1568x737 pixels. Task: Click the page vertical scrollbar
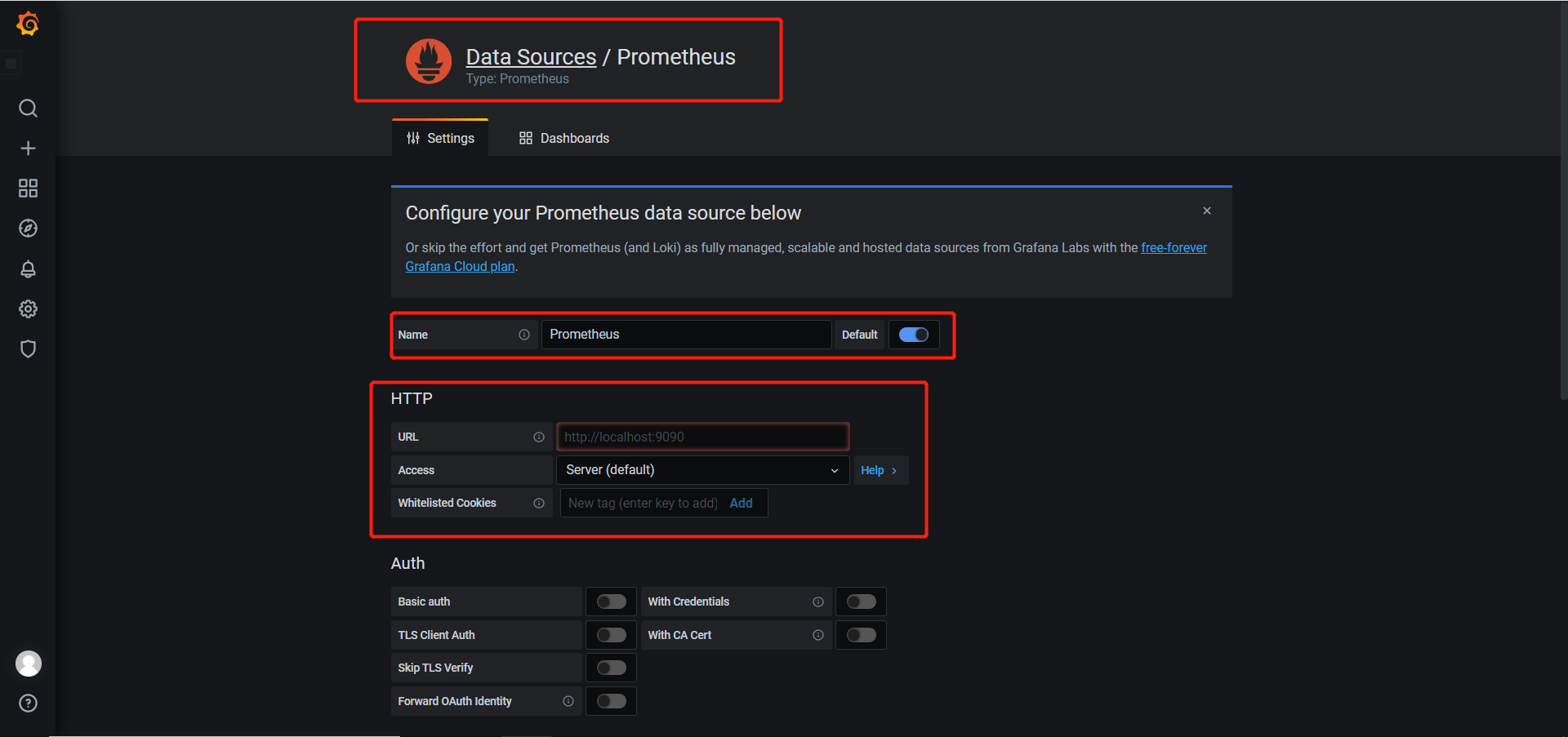(1563, 200)
